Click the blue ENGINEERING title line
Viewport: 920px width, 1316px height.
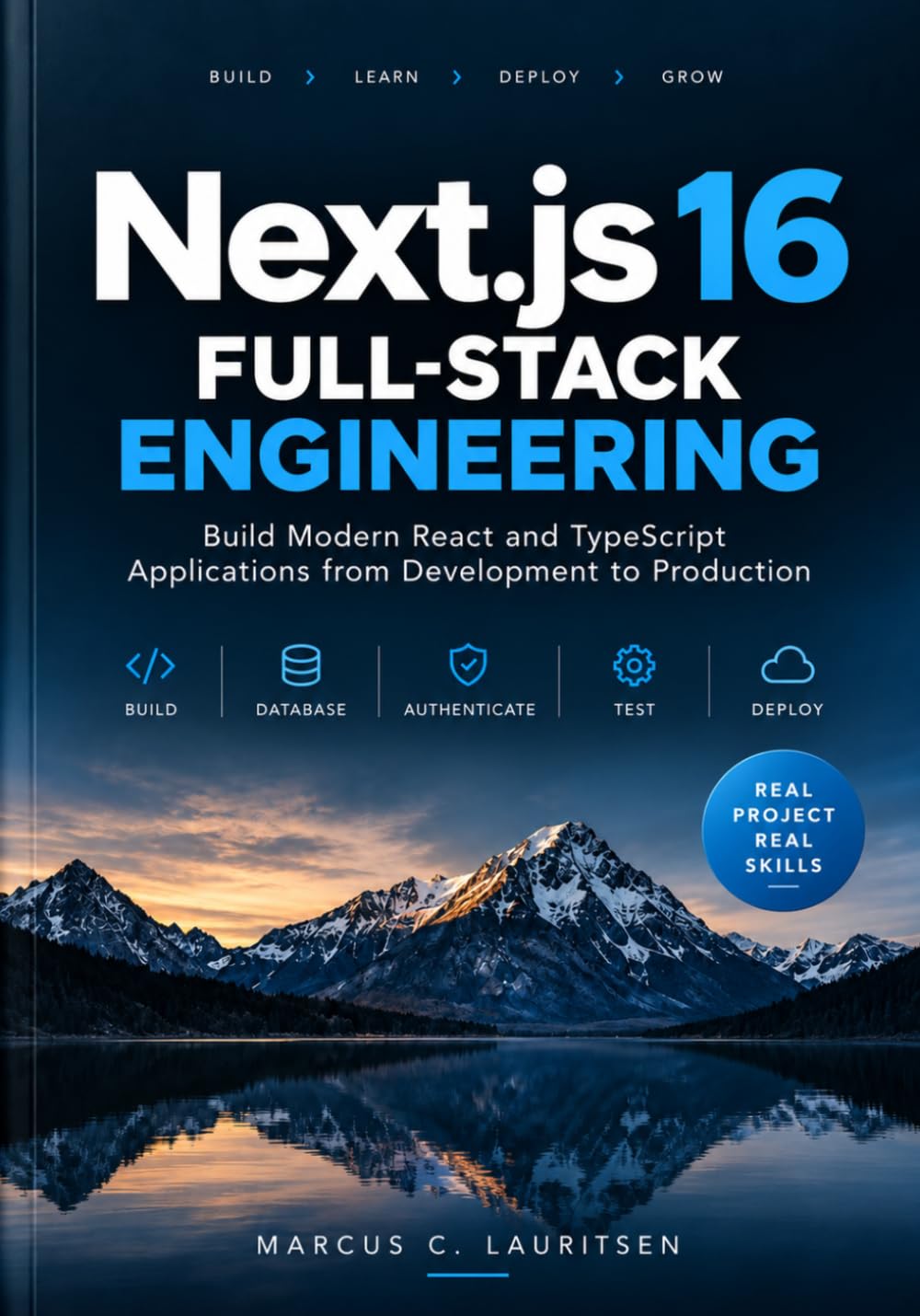[469, 456]
